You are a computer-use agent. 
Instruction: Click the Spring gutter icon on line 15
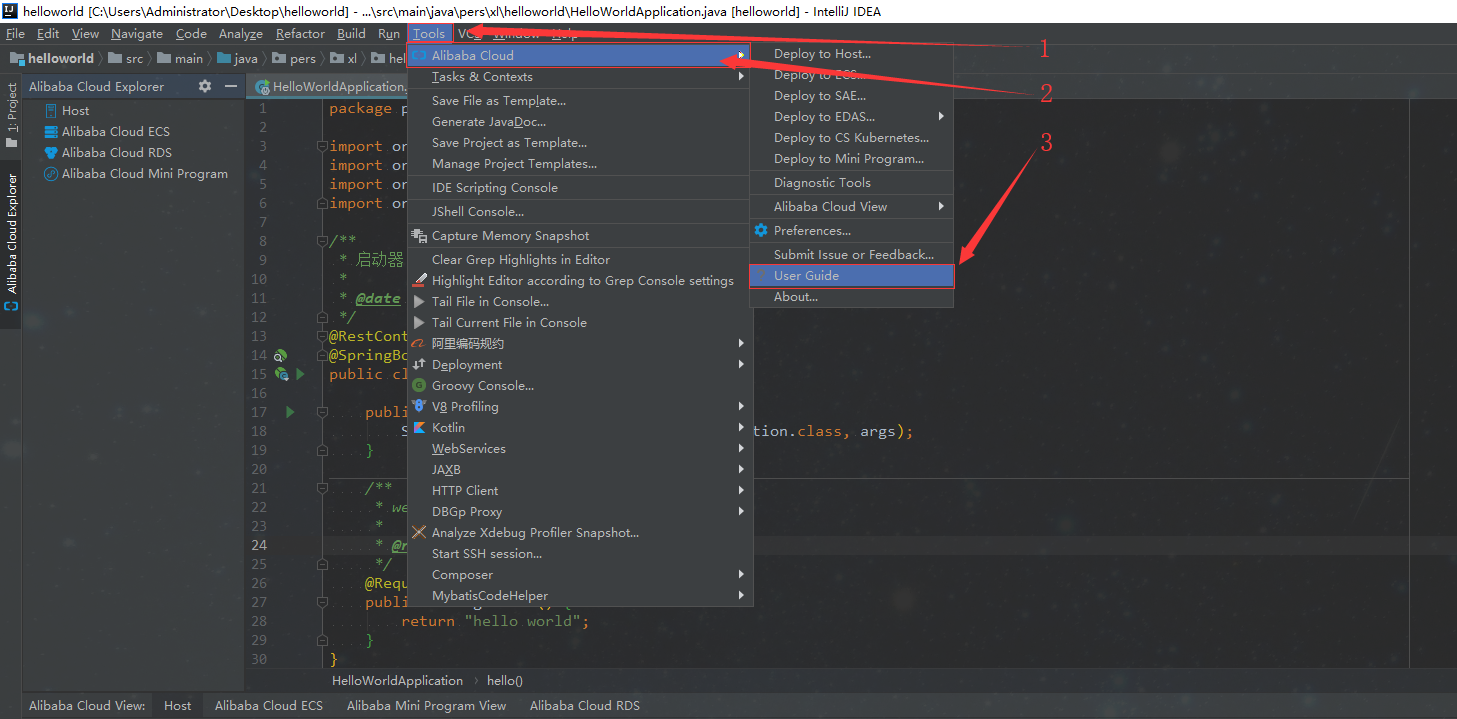[282, 374]
